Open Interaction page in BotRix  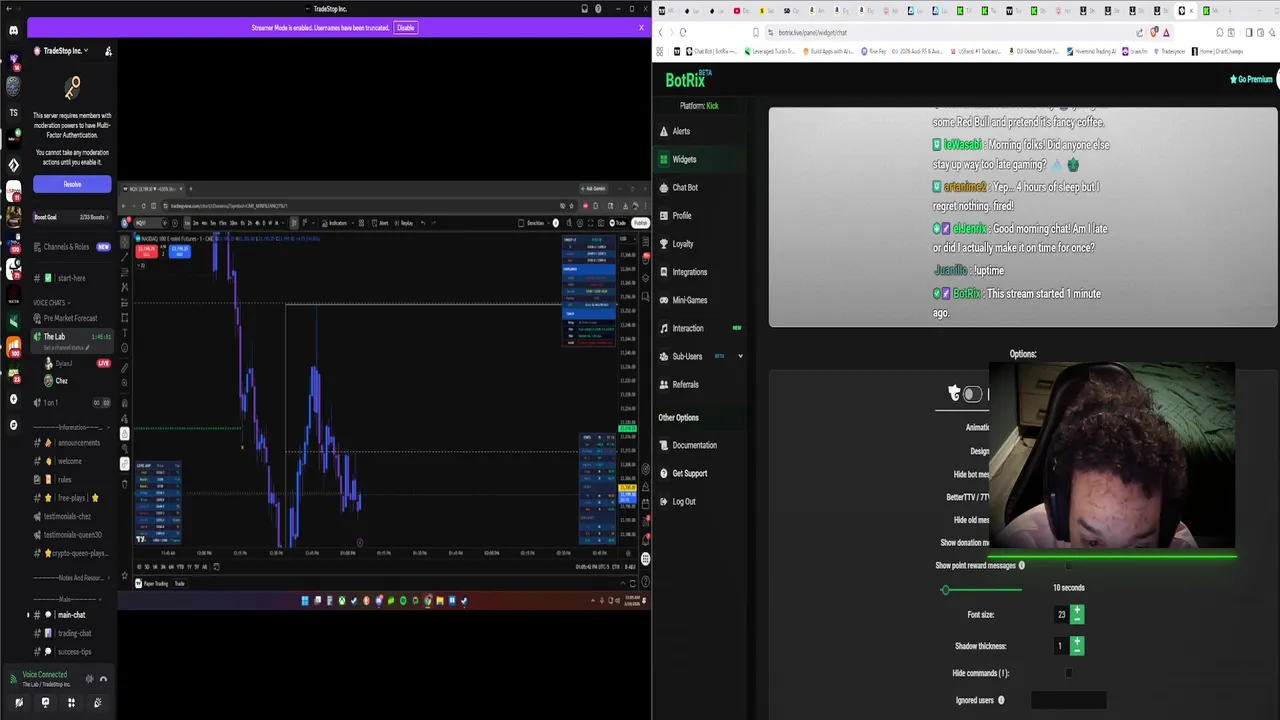(x=687, y=328)
